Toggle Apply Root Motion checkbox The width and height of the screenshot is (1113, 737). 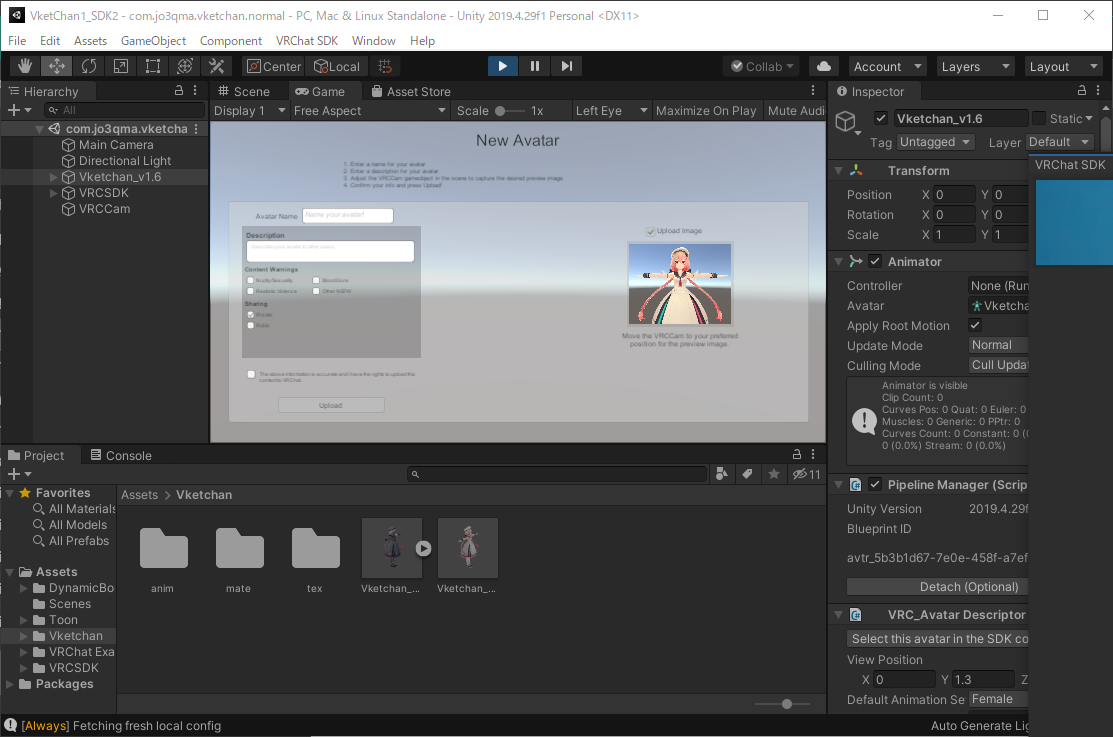point(975,326)
